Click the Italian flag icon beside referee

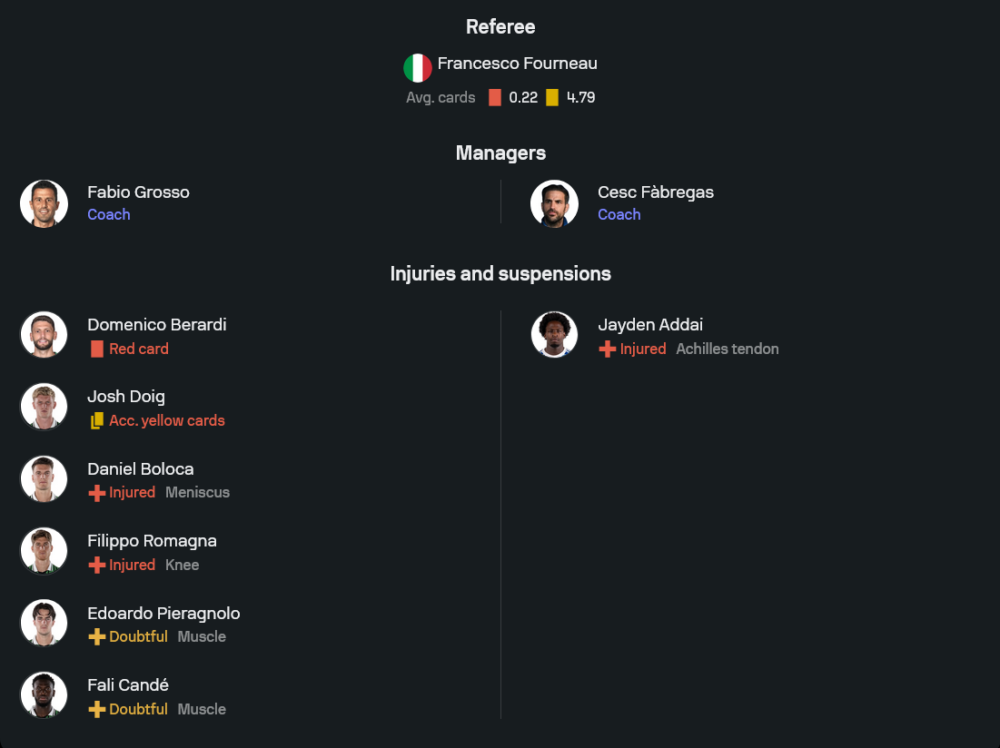click(x=417, y=67)
